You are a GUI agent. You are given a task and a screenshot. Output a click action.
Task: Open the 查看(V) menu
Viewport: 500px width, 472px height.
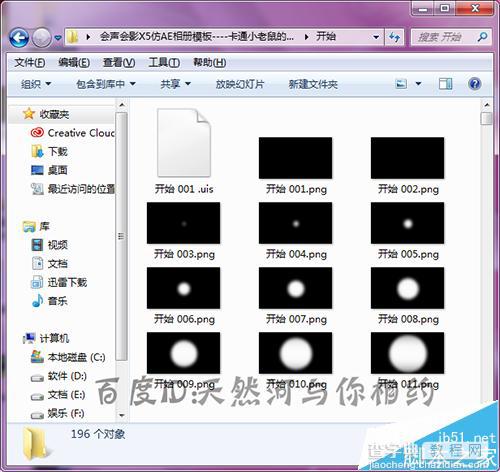pos(119,62)
